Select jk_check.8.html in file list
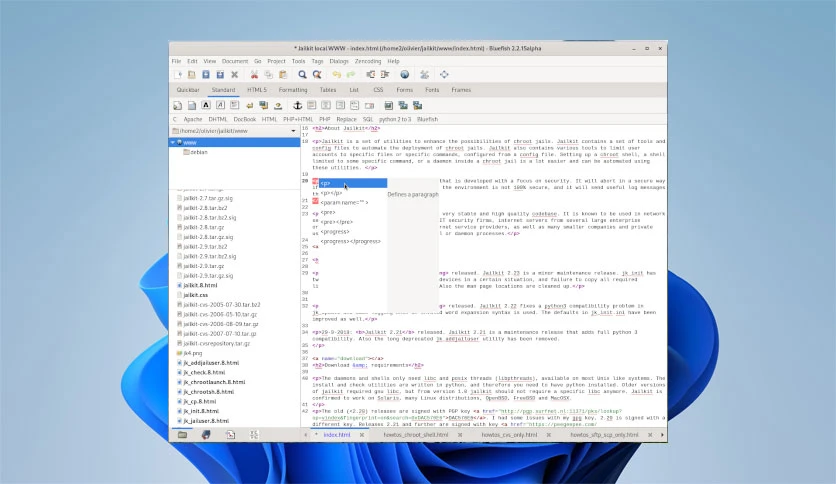The width and height of the screenshot is (836, 484). tap(204, 373)
